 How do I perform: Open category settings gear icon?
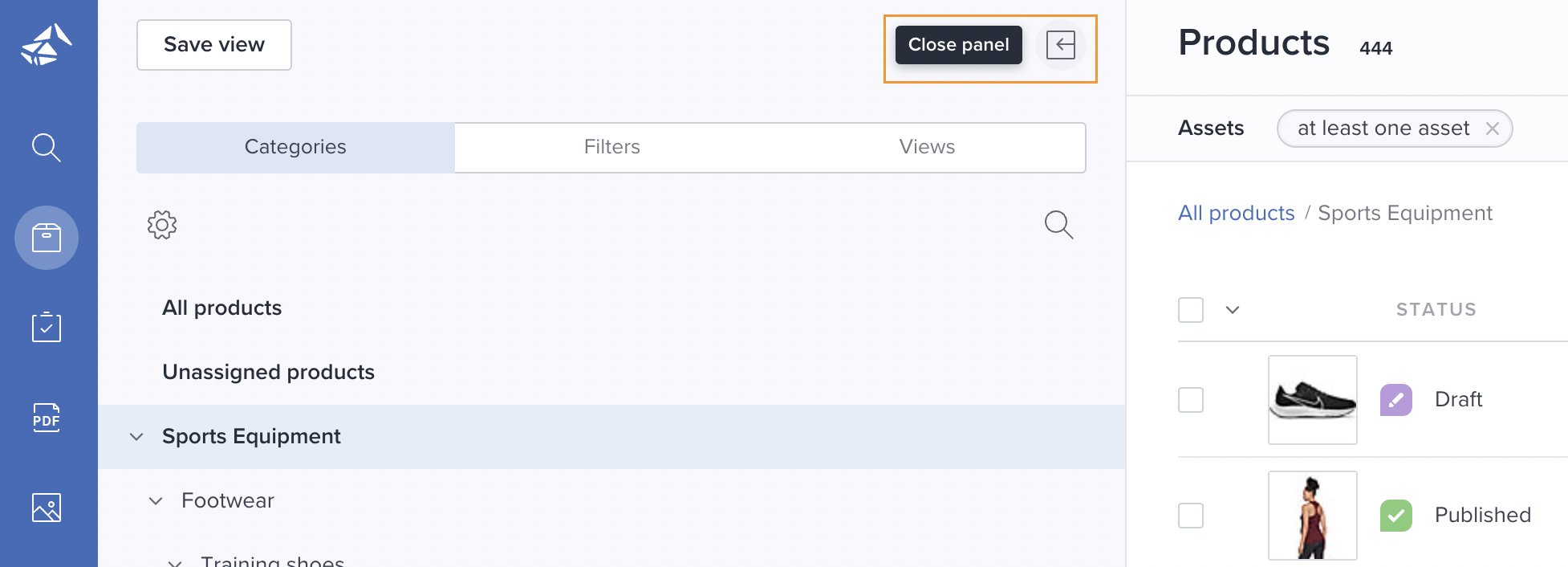click(x=162, y=225)
